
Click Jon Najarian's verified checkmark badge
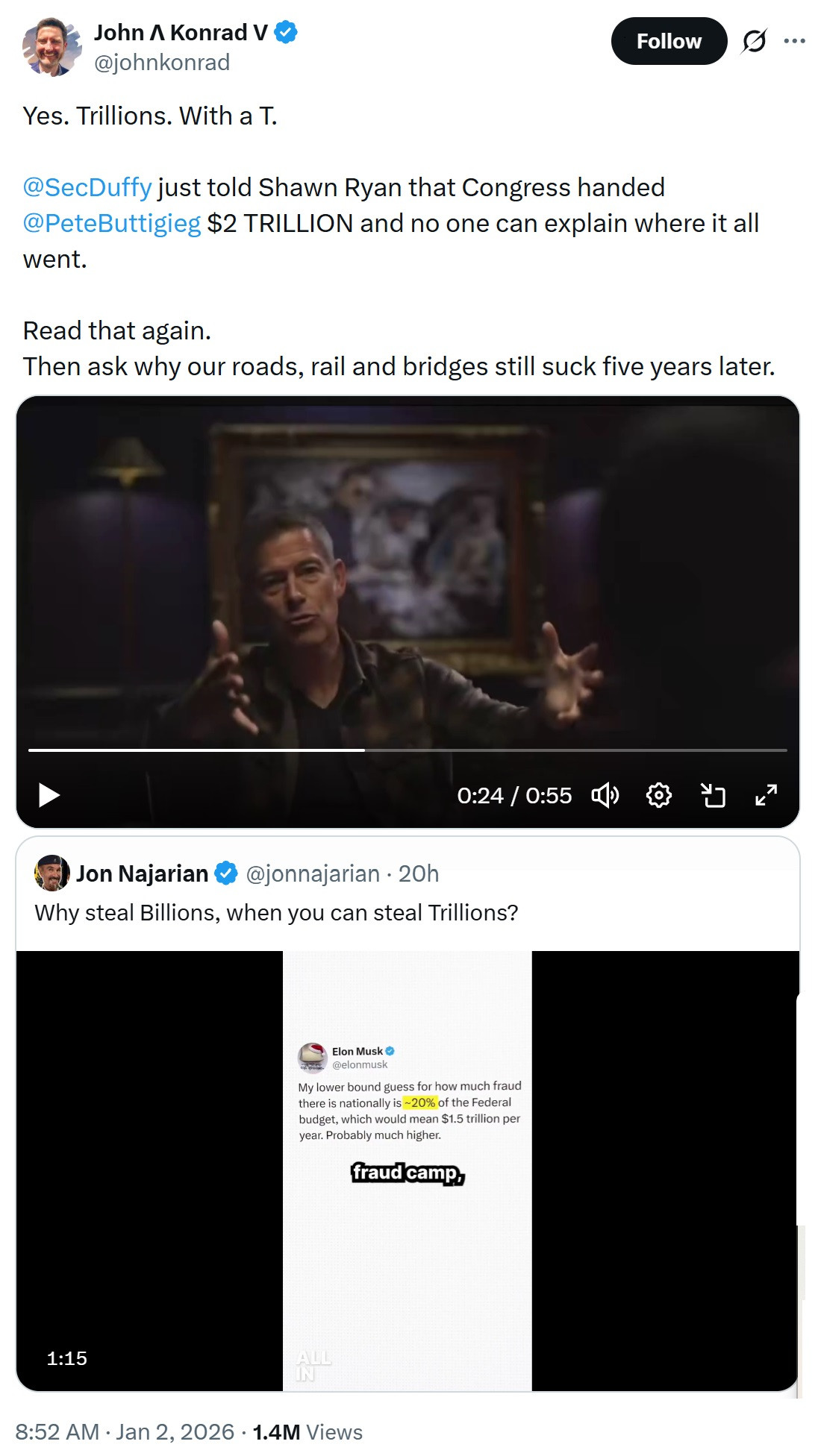(226, 873)
